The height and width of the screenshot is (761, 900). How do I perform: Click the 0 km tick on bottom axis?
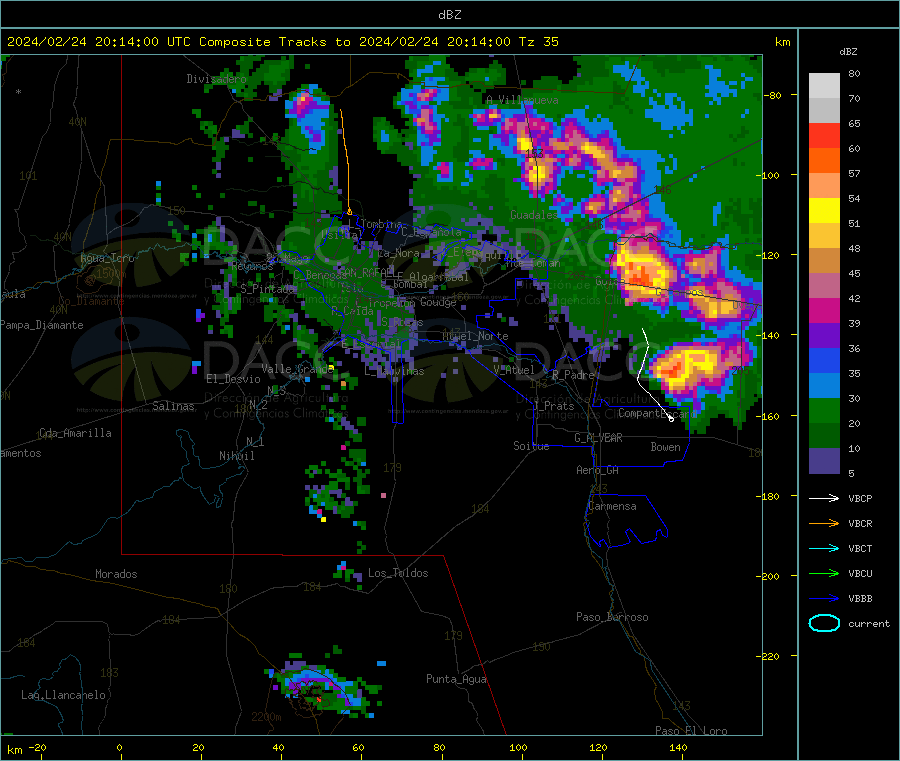click(x=119, y=748)
